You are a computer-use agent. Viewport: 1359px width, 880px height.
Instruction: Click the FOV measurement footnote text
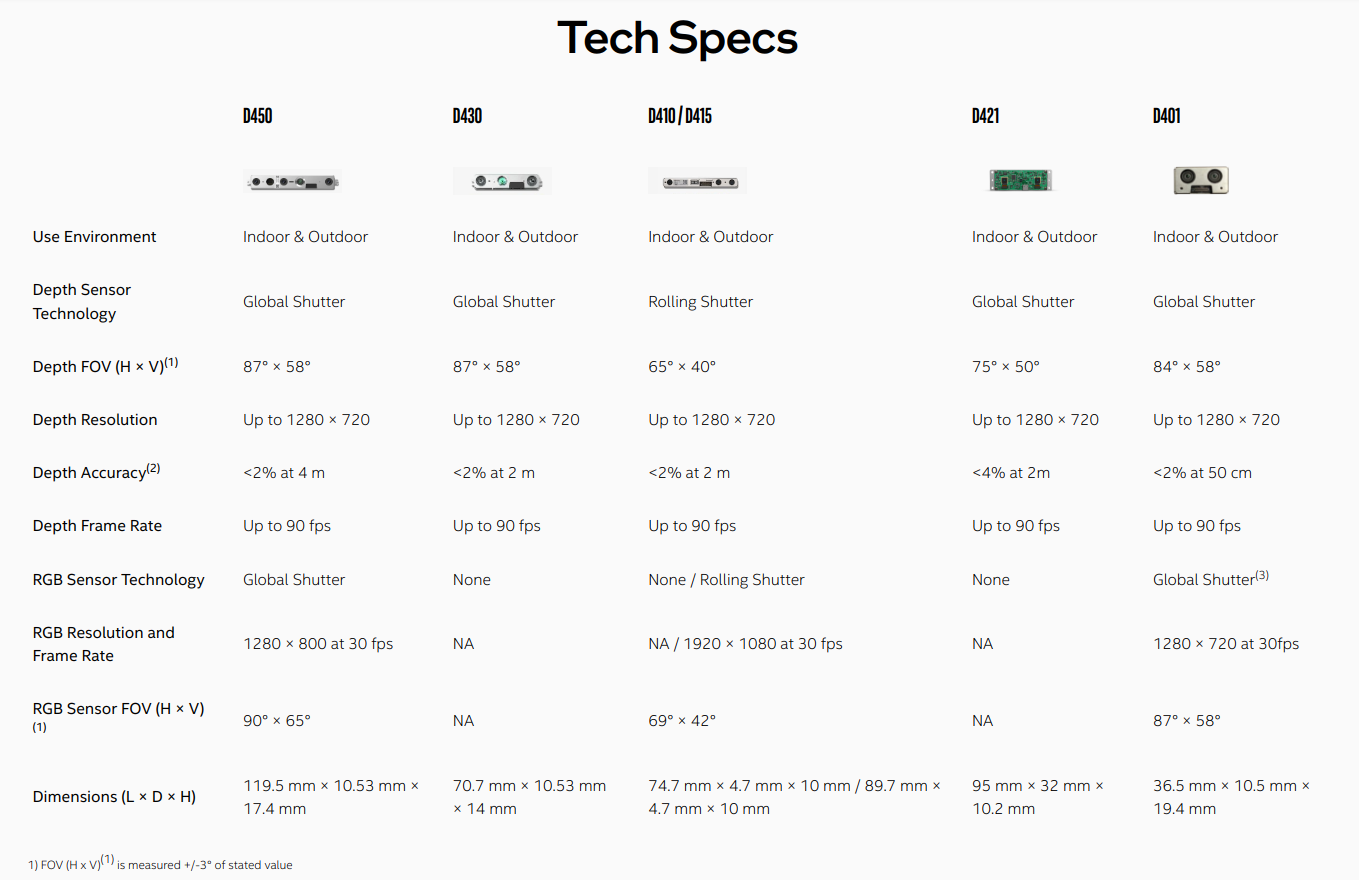point(160,864)
